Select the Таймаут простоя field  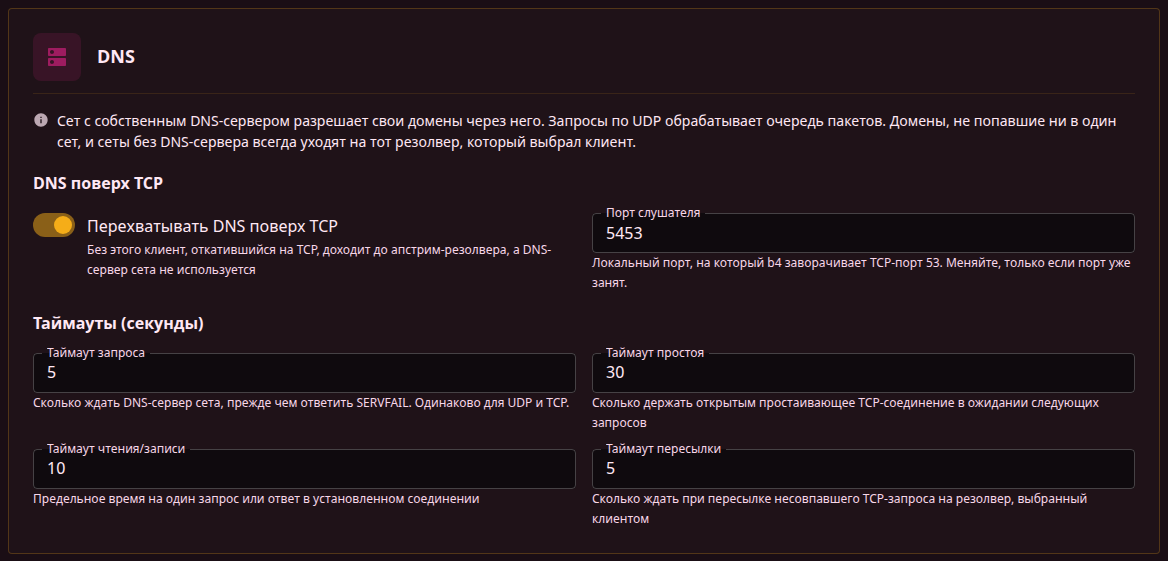863,373
